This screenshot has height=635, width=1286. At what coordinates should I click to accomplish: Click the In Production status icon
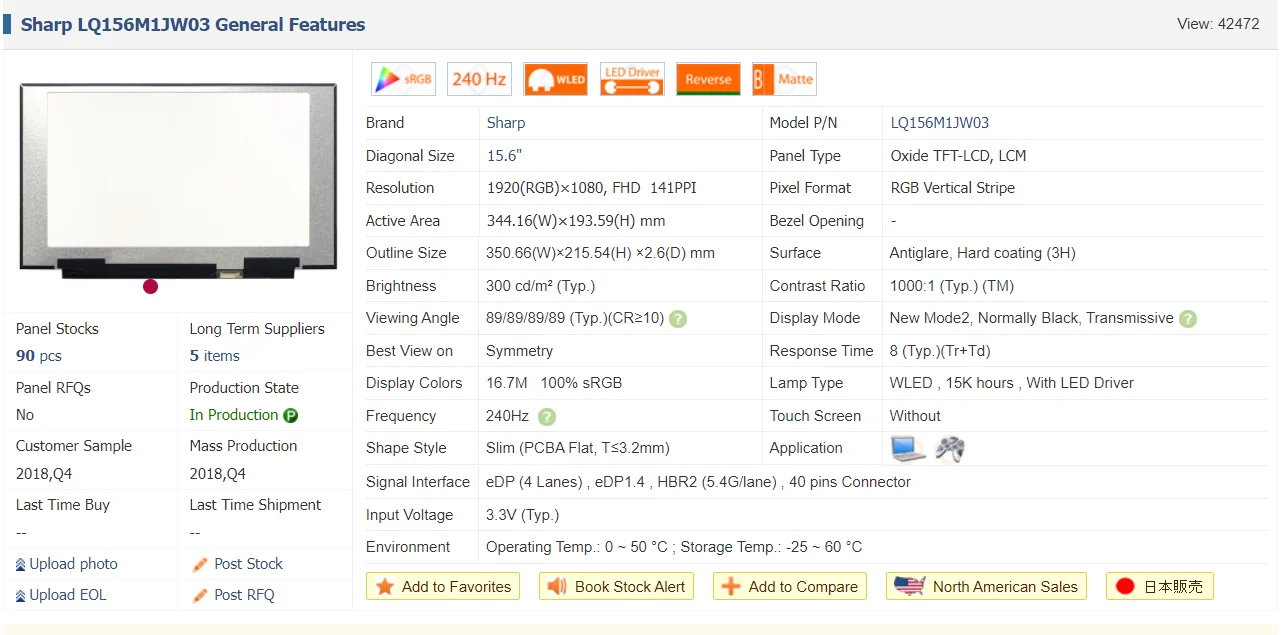[290, 416]
